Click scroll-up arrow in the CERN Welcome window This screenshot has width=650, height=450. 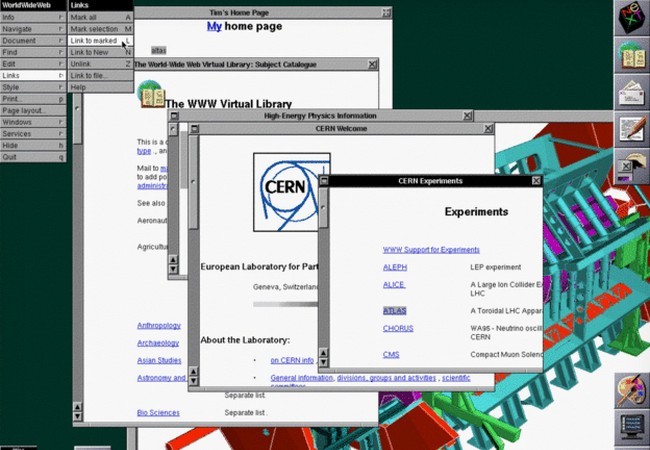tap(193, 371)
